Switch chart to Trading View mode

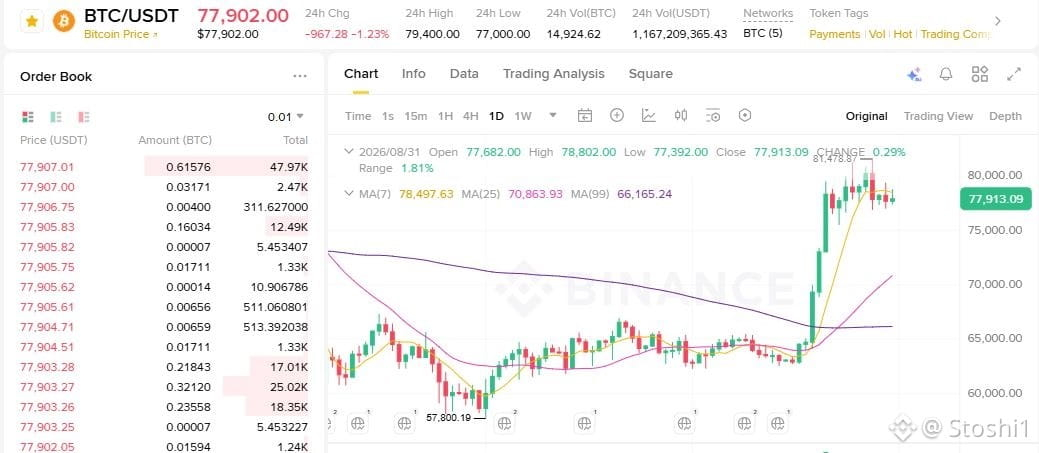(938, 116)
